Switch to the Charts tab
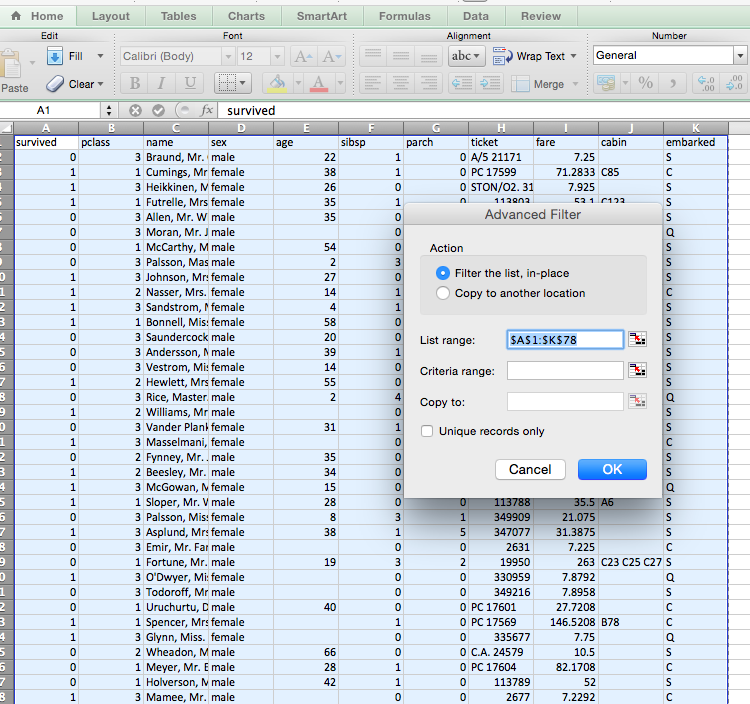The width and height of the screenshot is (750, 704). 246,16
